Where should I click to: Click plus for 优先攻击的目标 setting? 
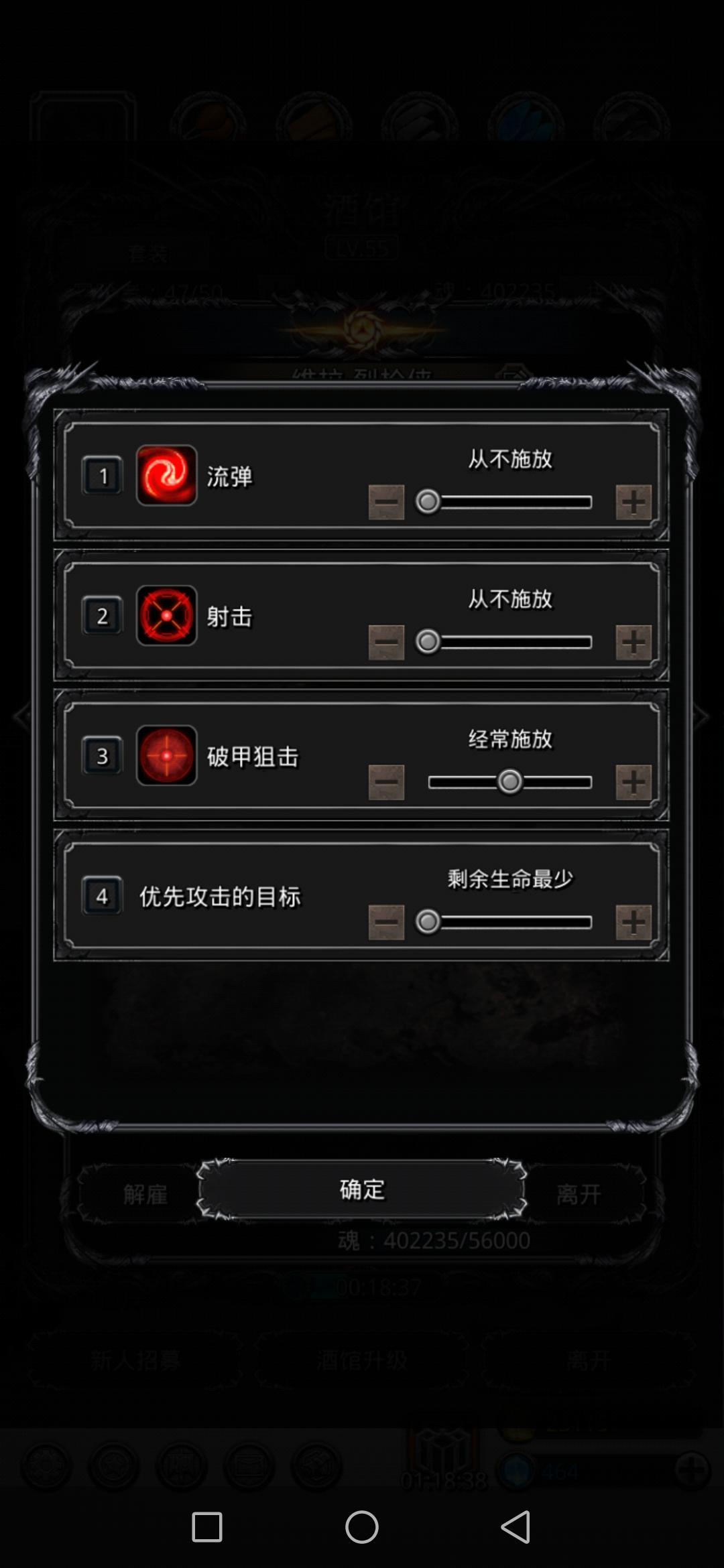click(x=633, y=922)
